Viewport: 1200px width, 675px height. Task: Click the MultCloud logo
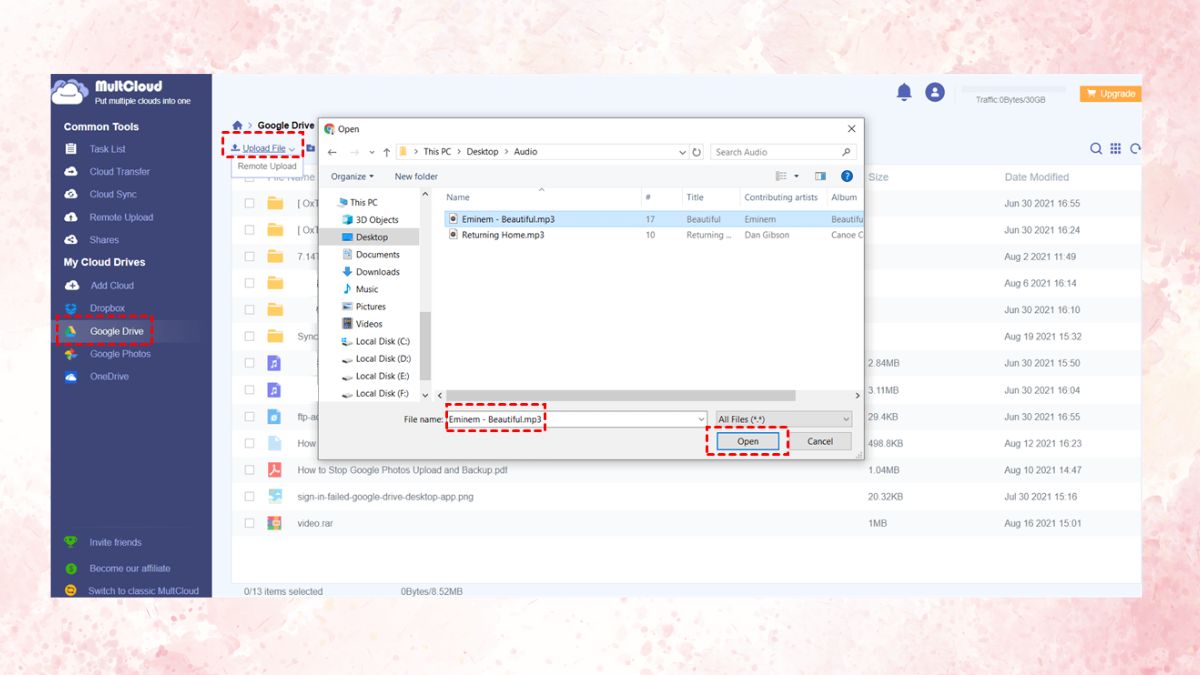120,92
